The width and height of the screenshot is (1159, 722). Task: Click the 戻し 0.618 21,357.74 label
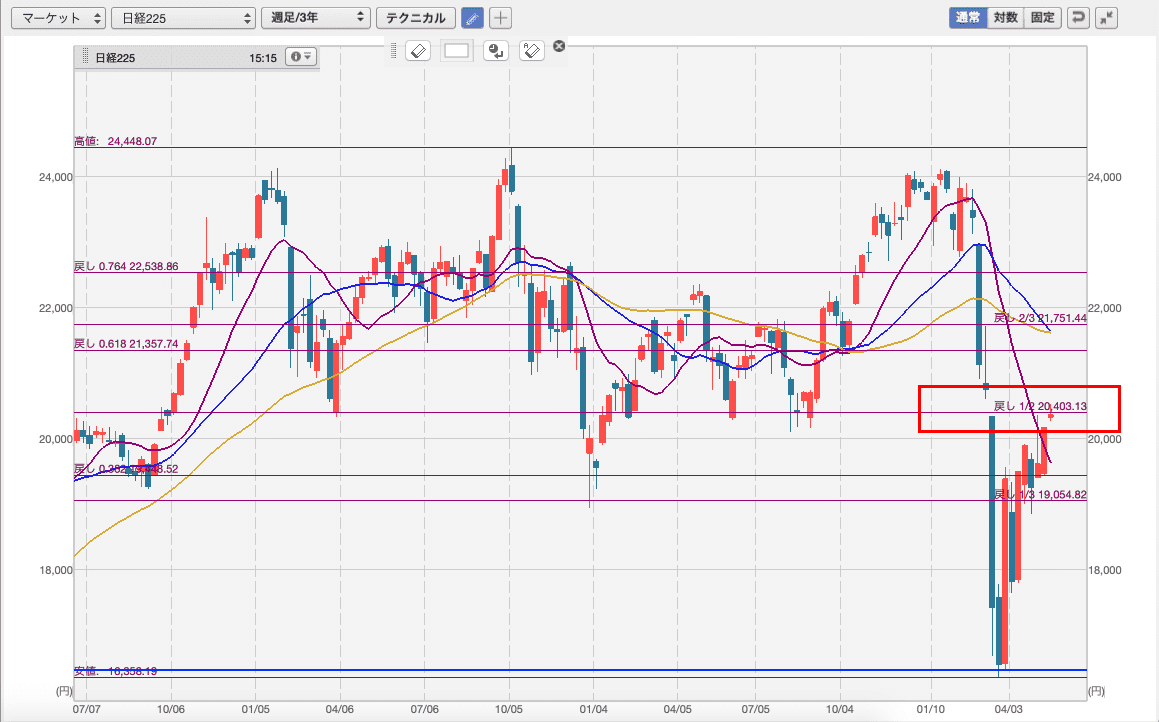pos(126,344)
